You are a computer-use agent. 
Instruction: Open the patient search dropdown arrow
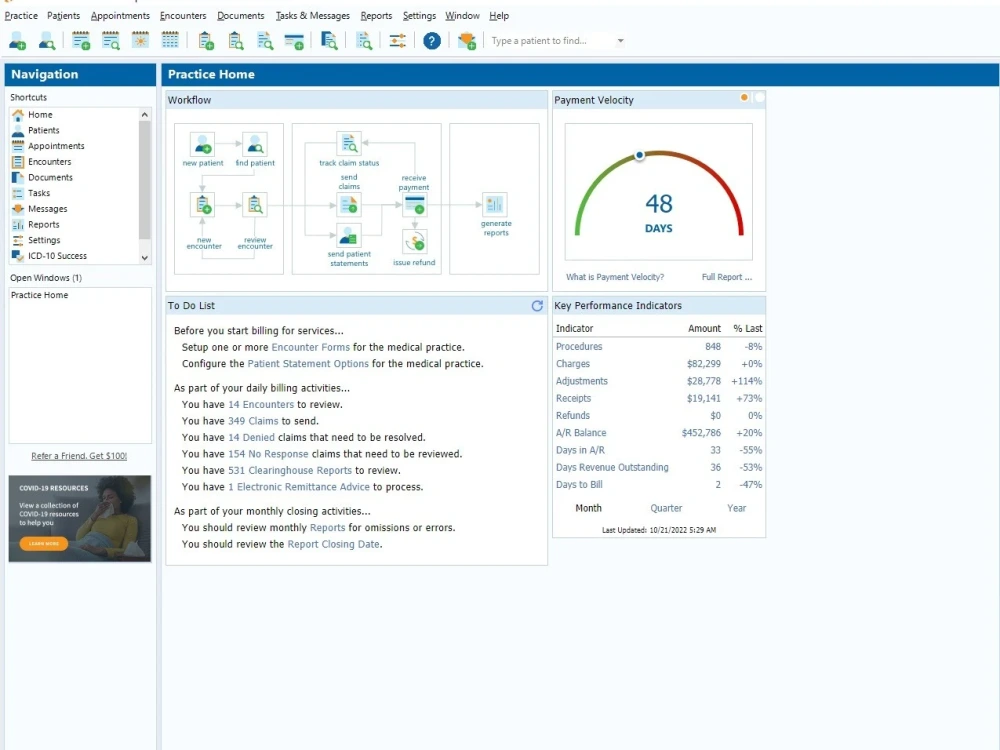(x=620, y=41)
